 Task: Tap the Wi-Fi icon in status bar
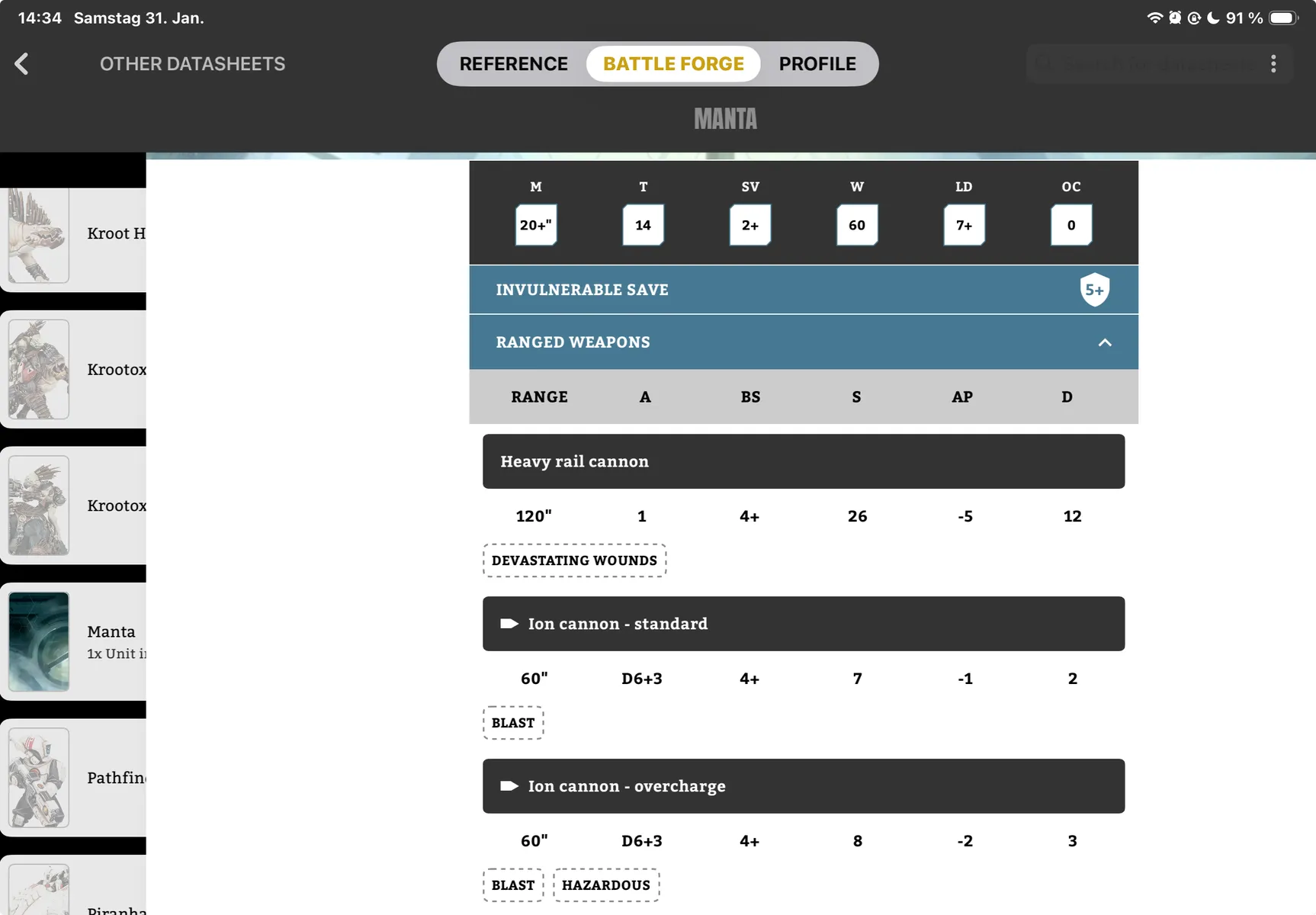[x=1154, y=18]
